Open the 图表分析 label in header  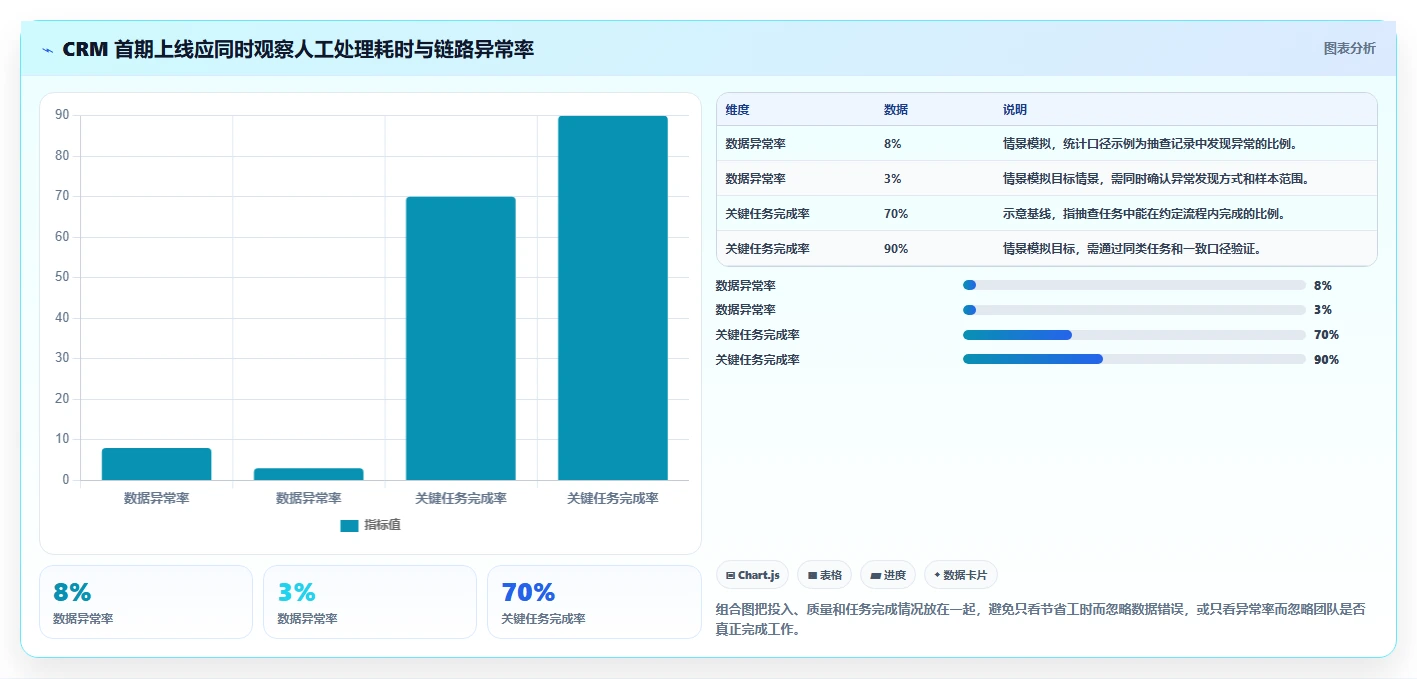[1349, 48]
